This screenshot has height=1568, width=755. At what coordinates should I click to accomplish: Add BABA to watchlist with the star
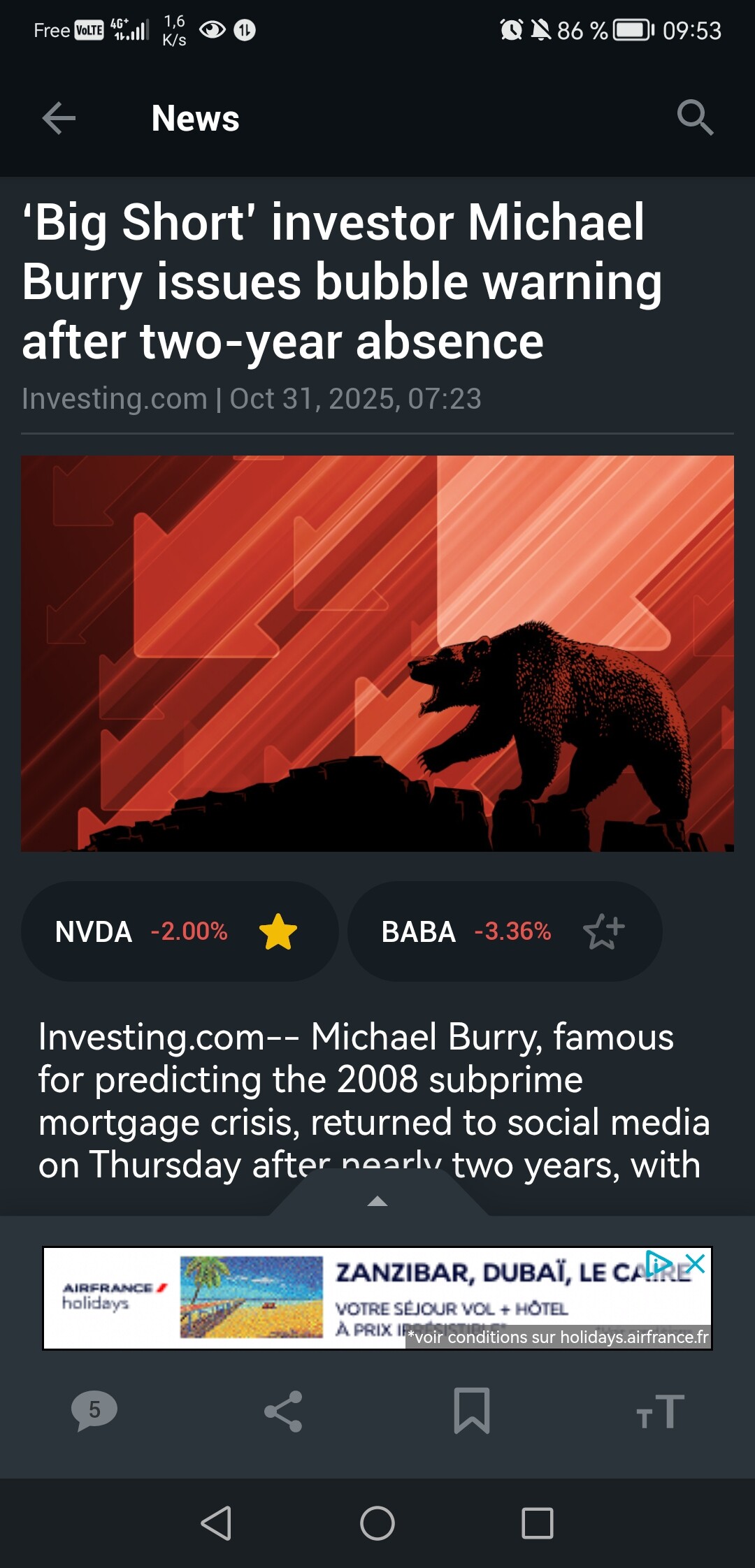pos(604,931)
